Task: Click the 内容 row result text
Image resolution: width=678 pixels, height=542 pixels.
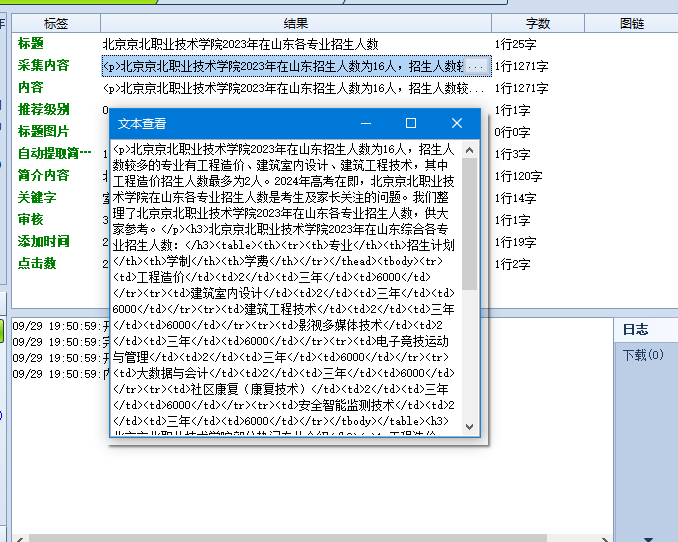Action: 294,88
